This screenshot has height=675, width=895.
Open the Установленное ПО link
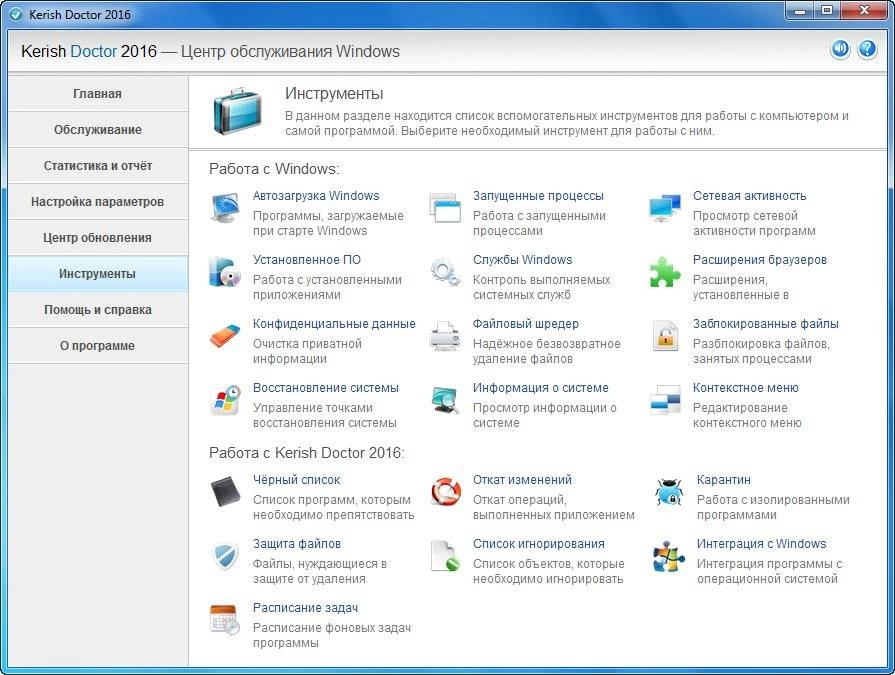pyautogui.click(x=307, y=260)
